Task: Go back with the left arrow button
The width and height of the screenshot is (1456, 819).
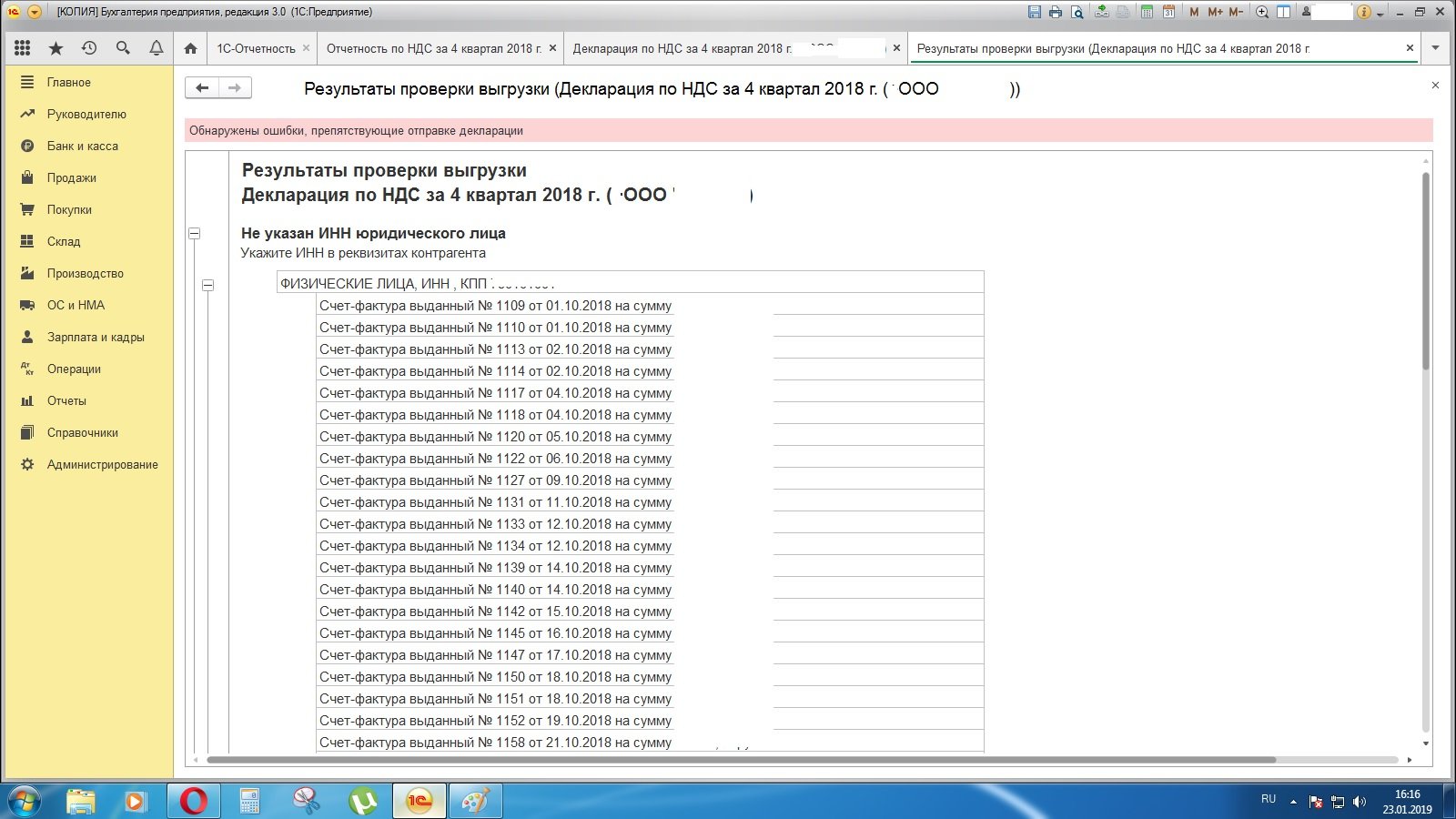Action: (202, 87)
